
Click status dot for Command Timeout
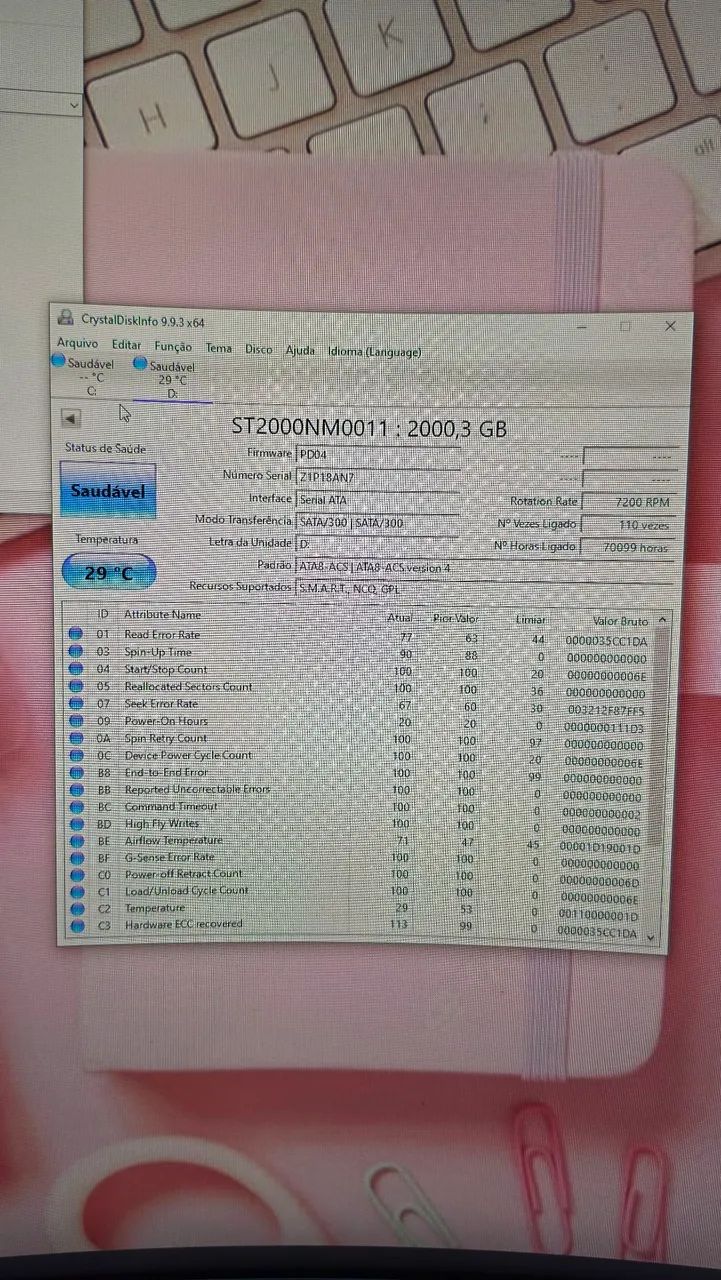click(x=75, y=807)
